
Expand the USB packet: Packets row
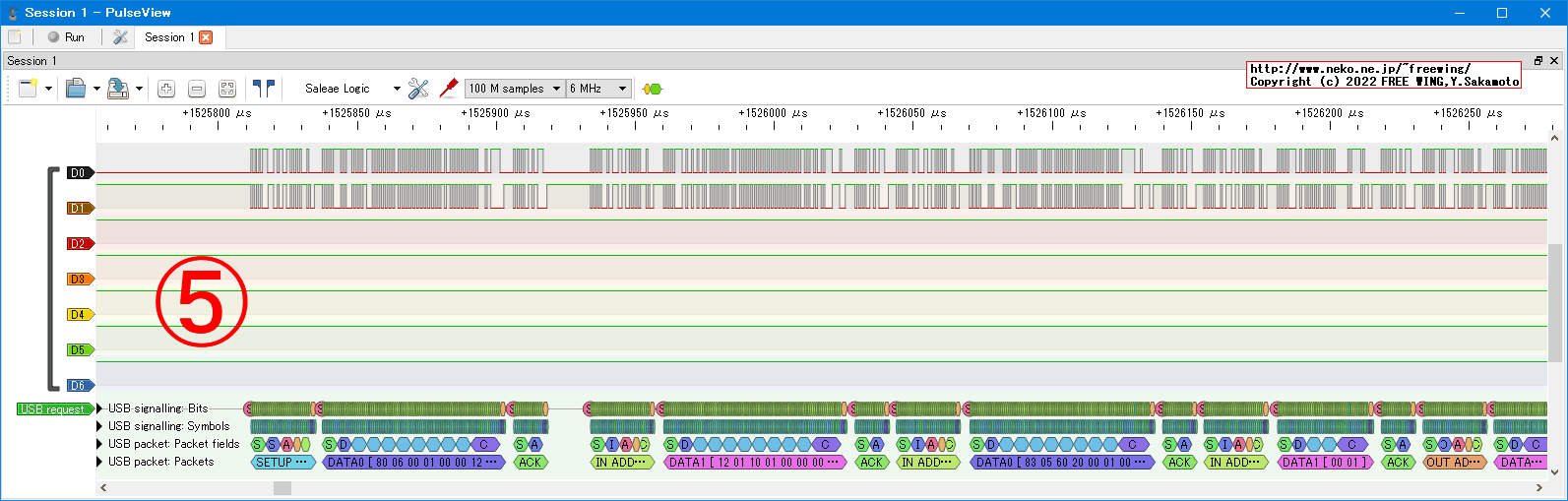(x=100, y=462)
